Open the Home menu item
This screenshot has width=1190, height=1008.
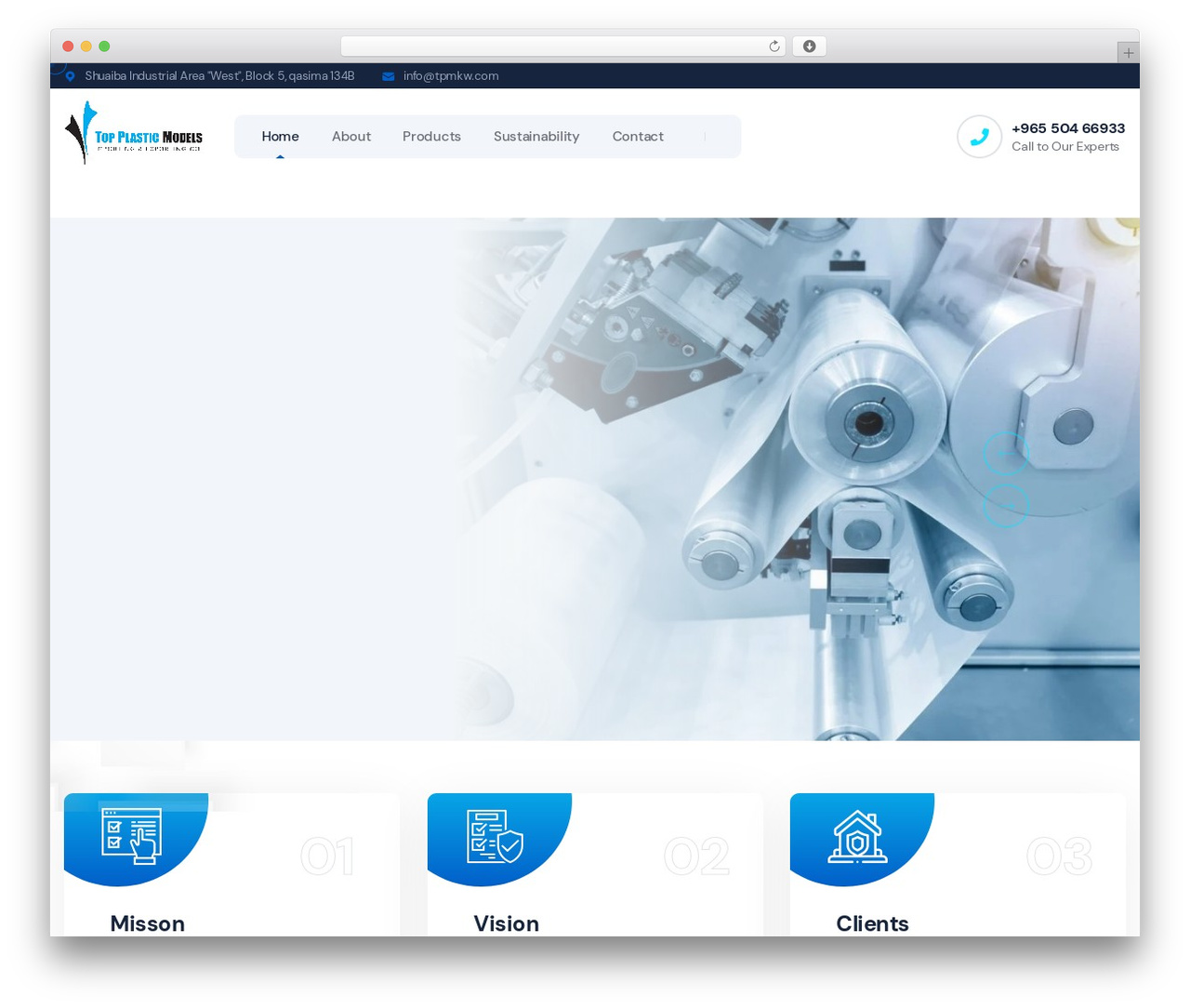(280, 137)
